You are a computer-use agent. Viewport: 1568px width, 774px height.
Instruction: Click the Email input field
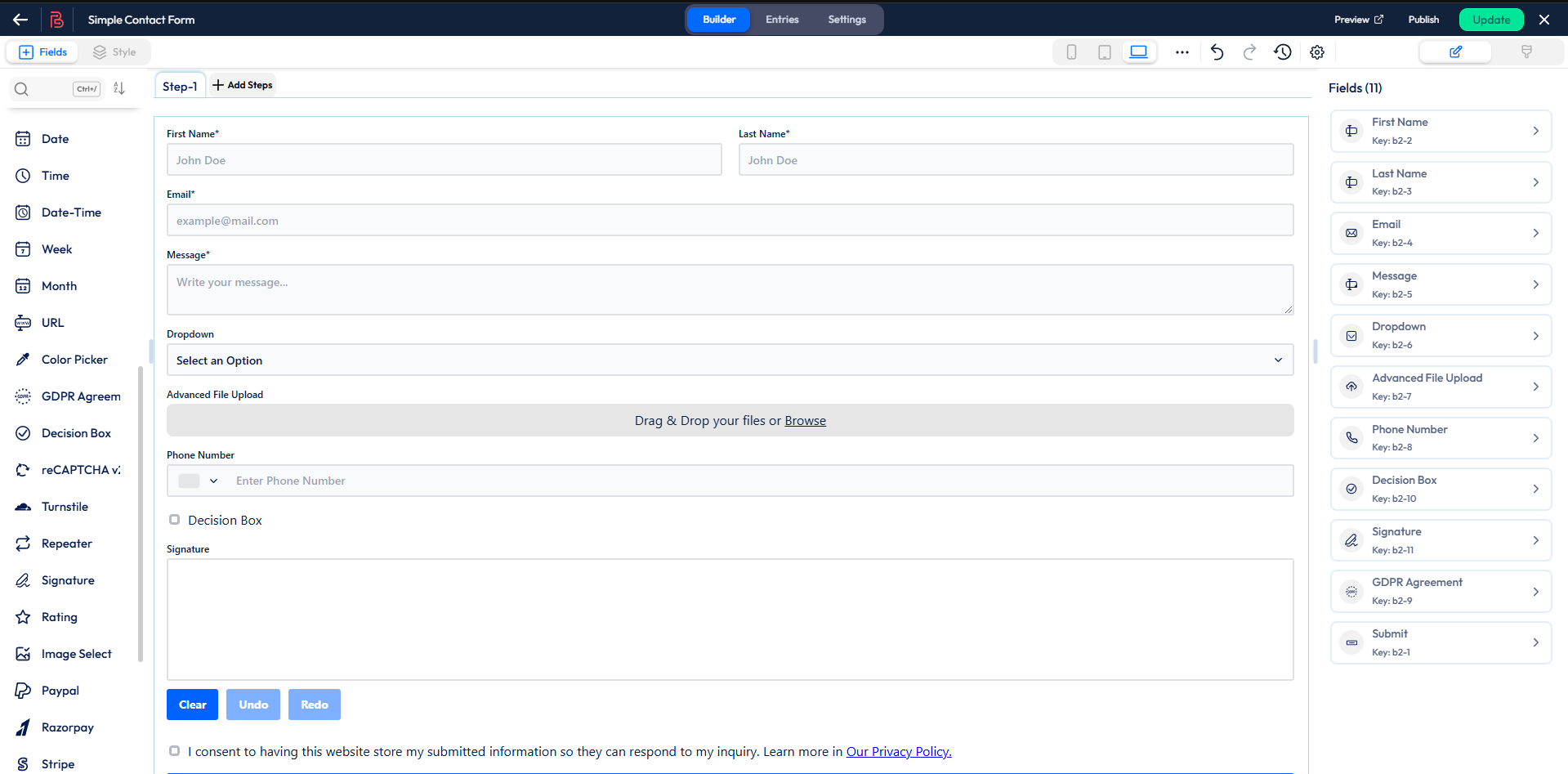pos(729,221)
